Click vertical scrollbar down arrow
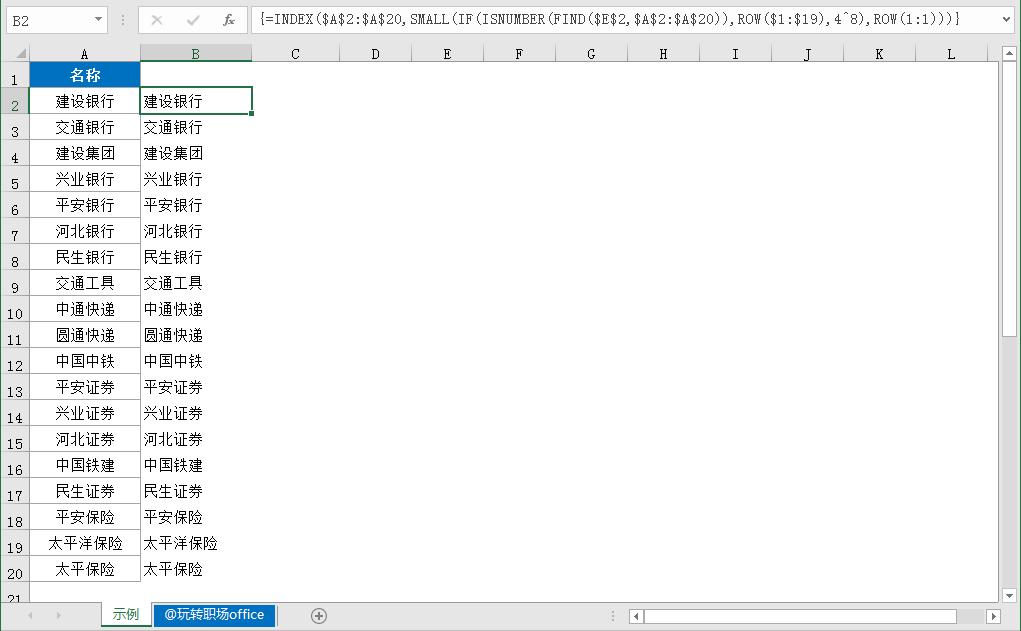1021x631 pixels. point(1009,595)
